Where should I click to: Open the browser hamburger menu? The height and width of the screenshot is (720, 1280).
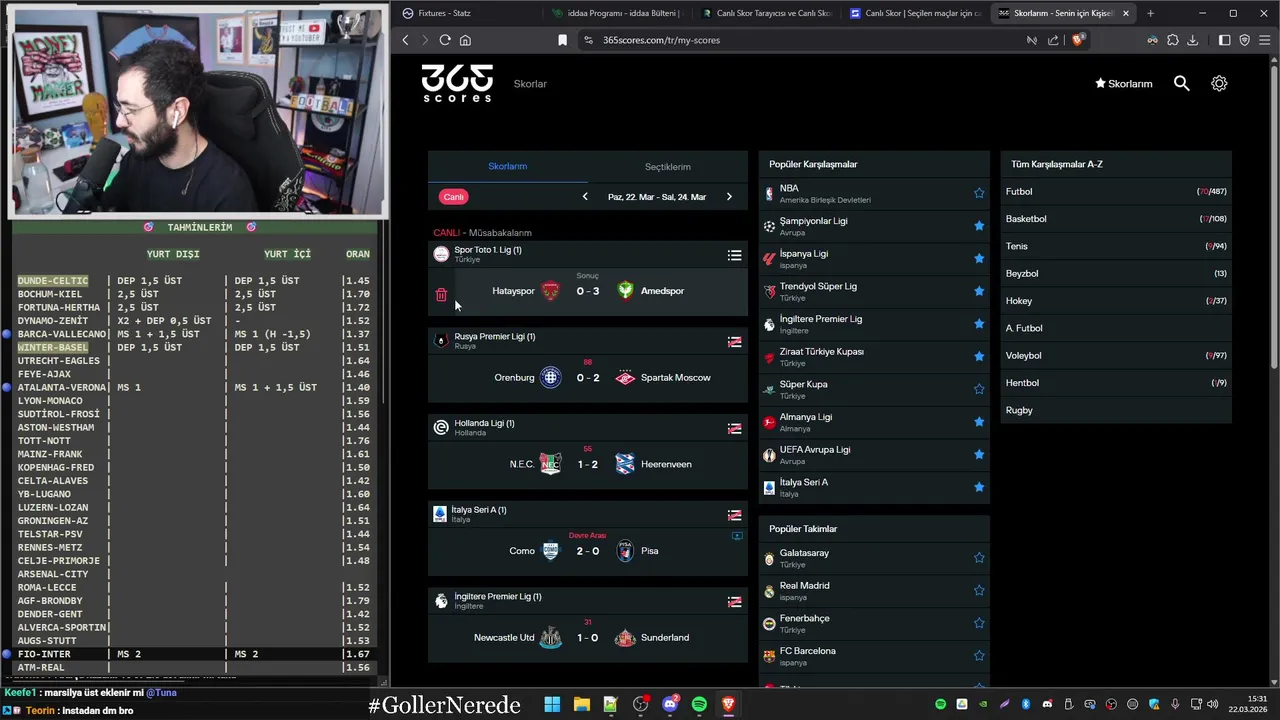tap(1265, 40)
